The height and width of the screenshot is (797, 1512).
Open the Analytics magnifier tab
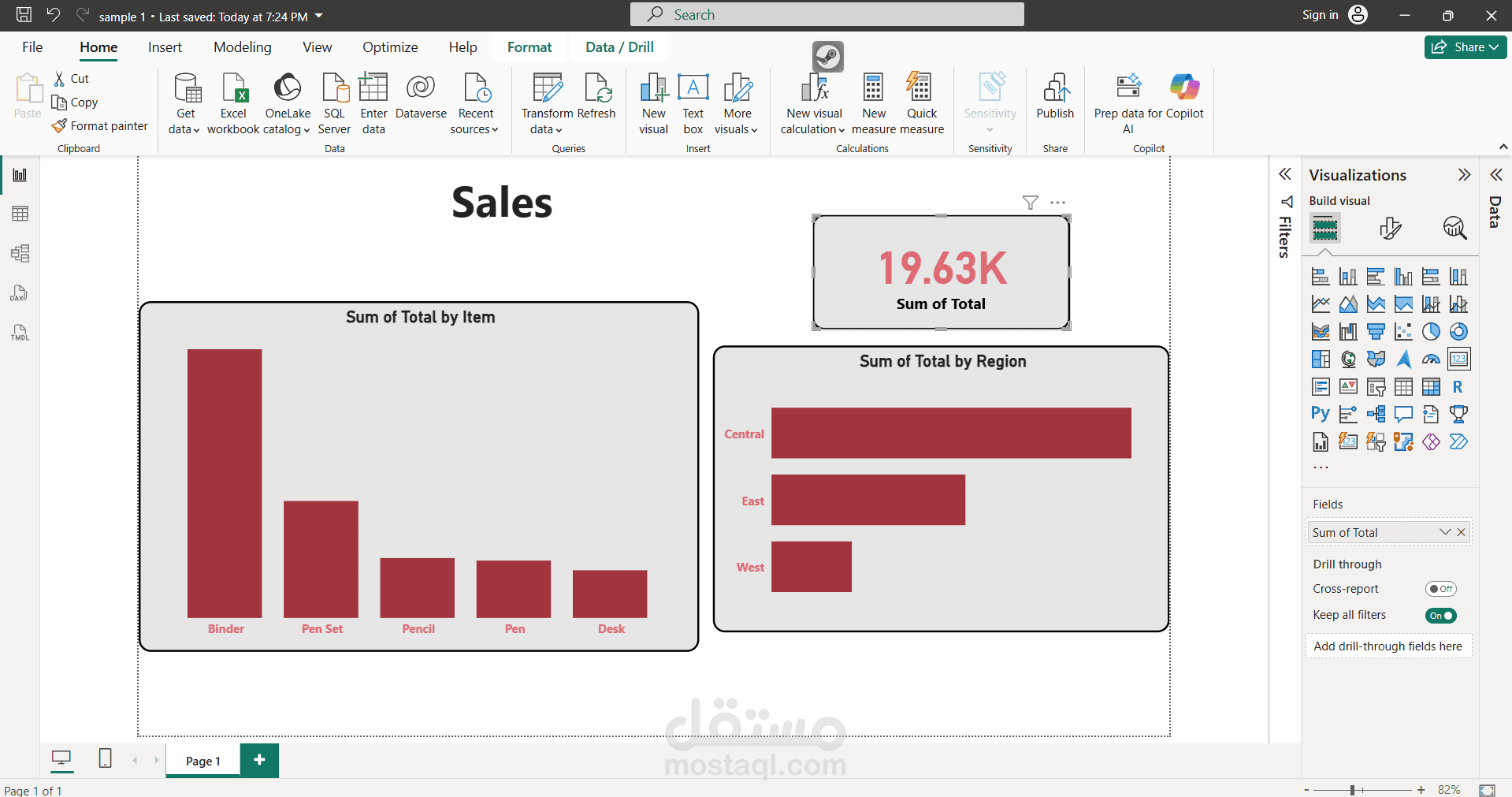(1454, 228)
